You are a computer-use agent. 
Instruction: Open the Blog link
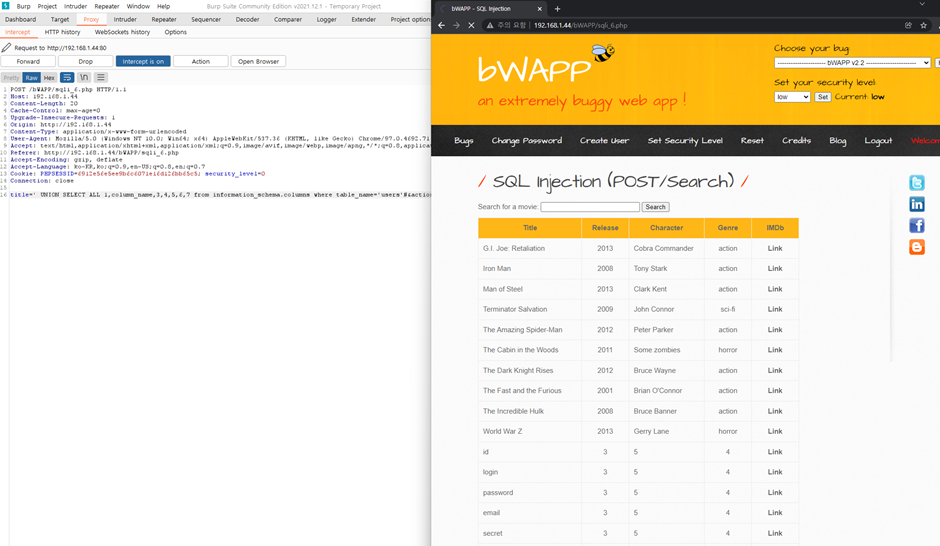pos(837,141)
